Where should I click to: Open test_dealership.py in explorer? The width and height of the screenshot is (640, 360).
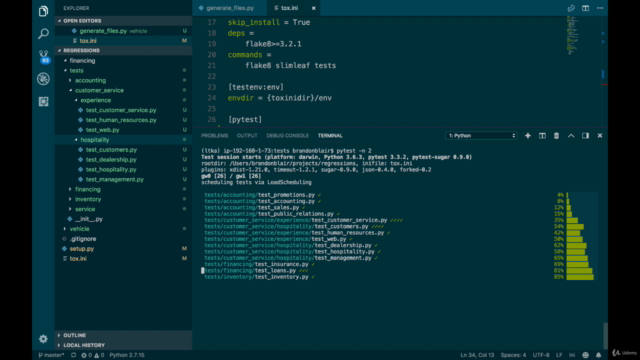pyautogui.click(x=123, y=160)
